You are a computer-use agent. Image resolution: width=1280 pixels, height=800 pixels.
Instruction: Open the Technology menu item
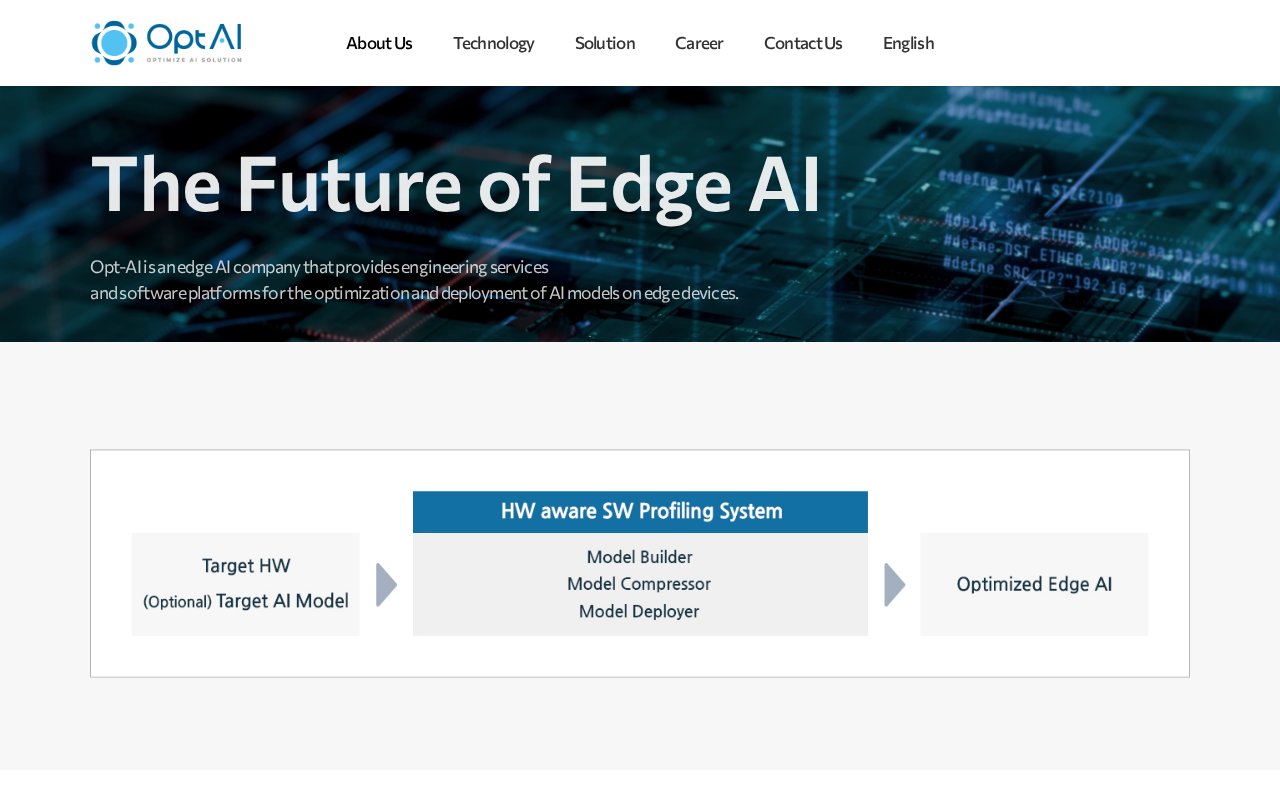point(494,43)
